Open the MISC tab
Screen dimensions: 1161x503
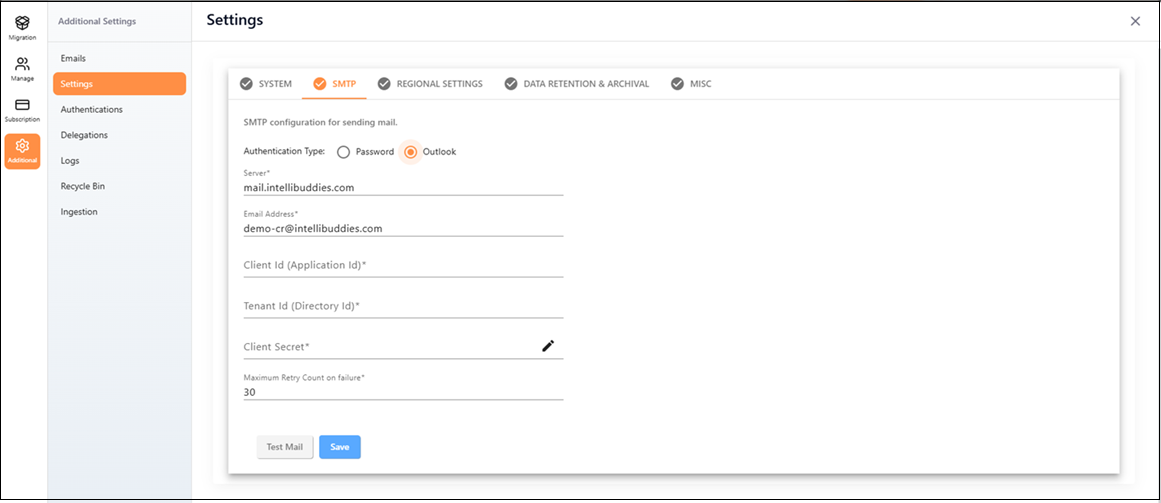[691, 84]
